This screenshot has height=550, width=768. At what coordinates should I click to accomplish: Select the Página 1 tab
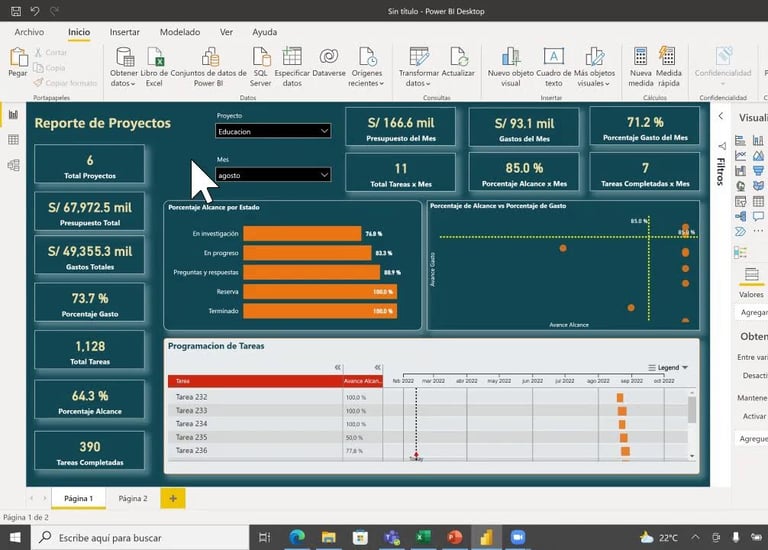[78, 498]
